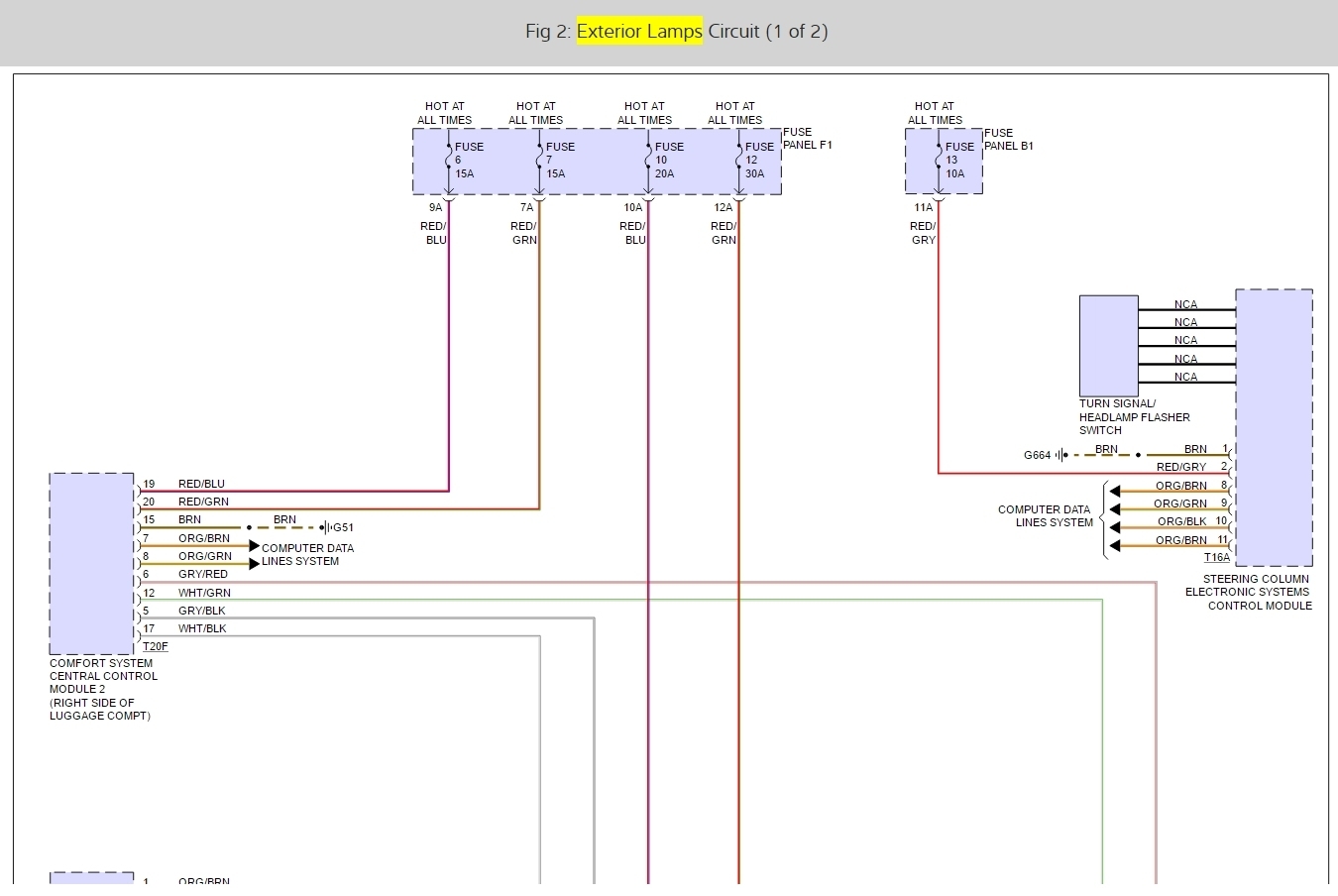The image size is (1338, 896).
Task: Expand the Fuse Panel F1 block
Action: 597,162
